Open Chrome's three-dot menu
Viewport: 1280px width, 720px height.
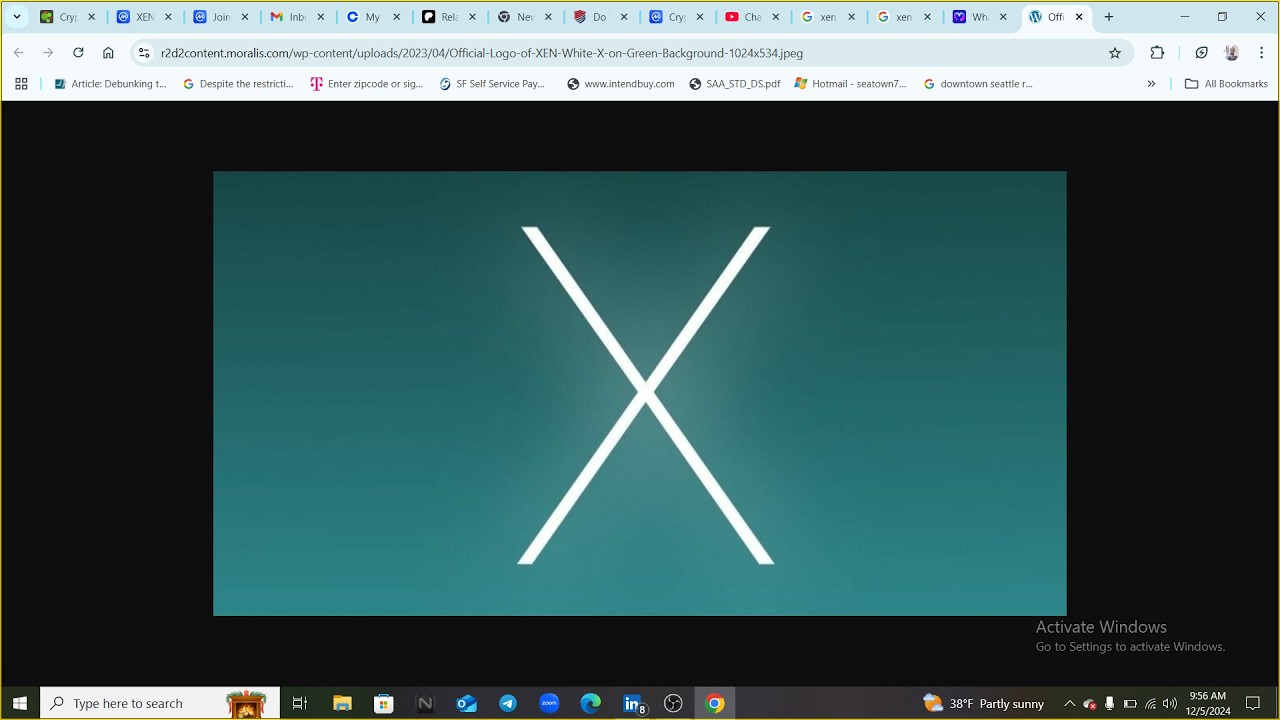pos(1261,53)
